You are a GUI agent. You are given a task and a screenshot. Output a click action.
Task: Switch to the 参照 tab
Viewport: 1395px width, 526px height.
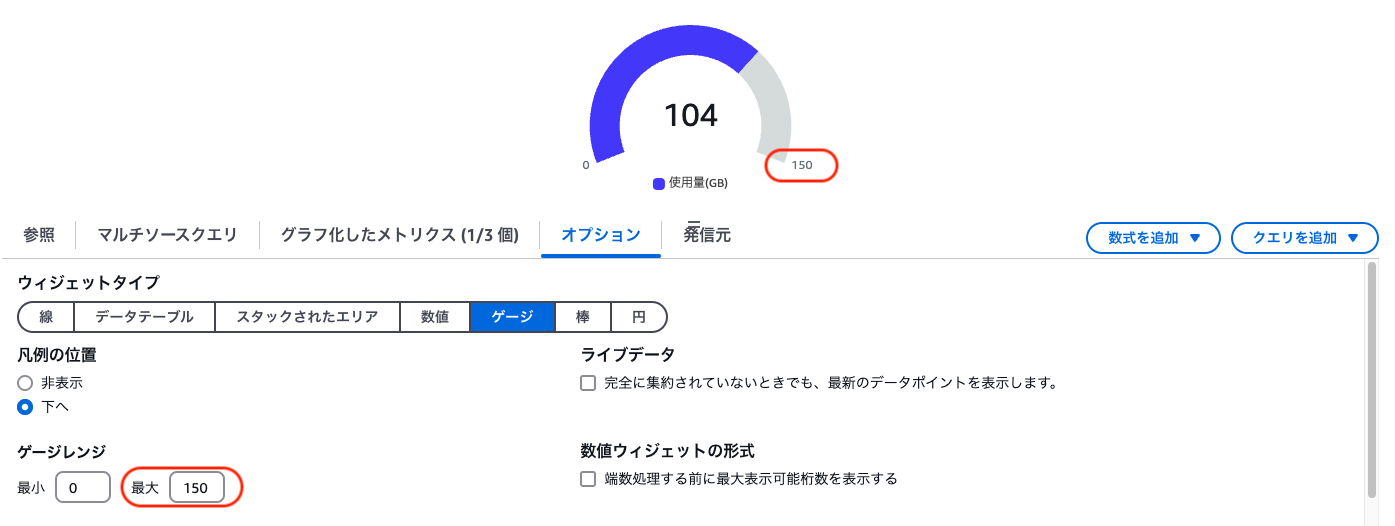[39, 235]
